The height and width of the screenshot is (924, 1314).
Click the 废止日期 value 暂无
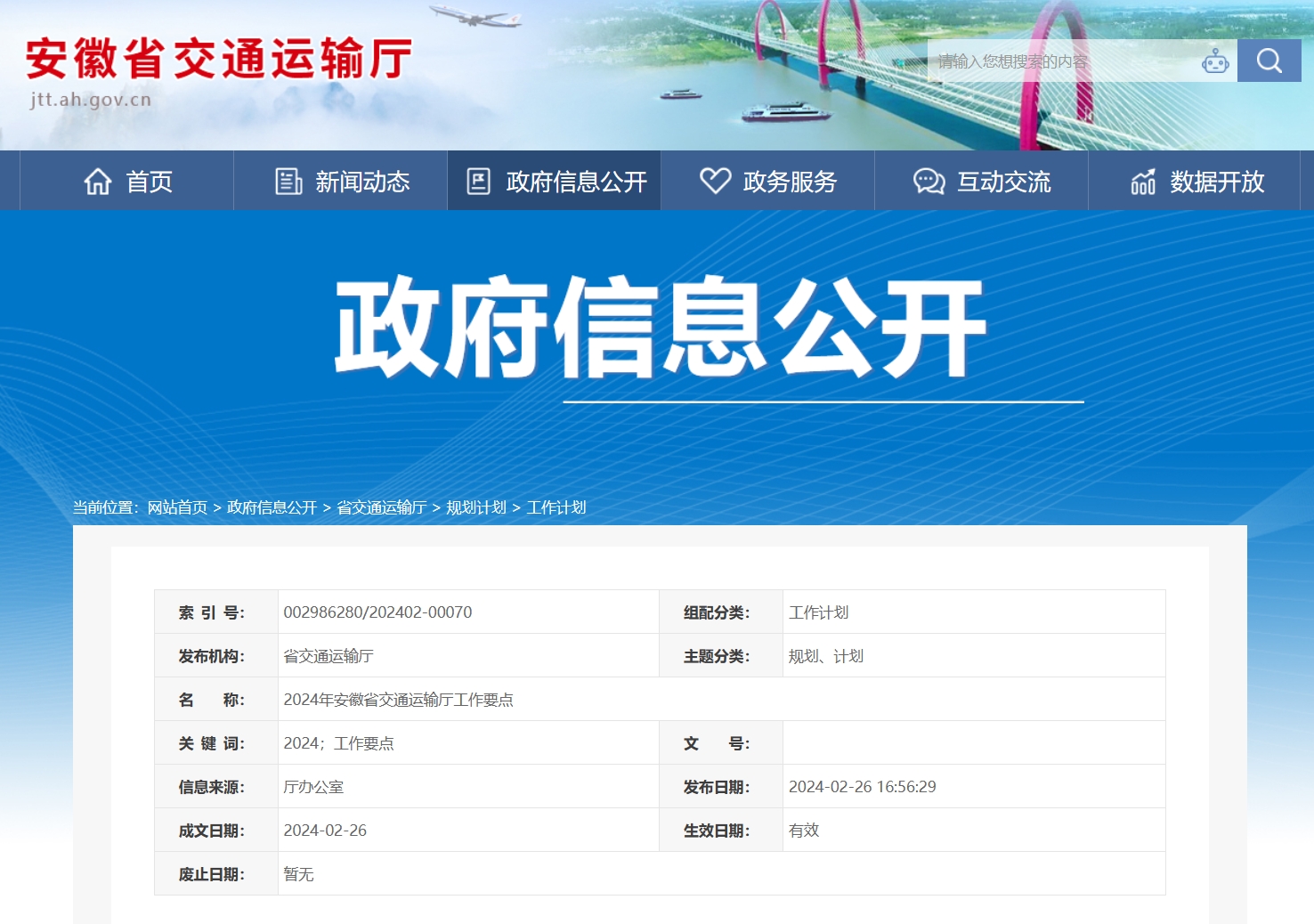[298, 874]
